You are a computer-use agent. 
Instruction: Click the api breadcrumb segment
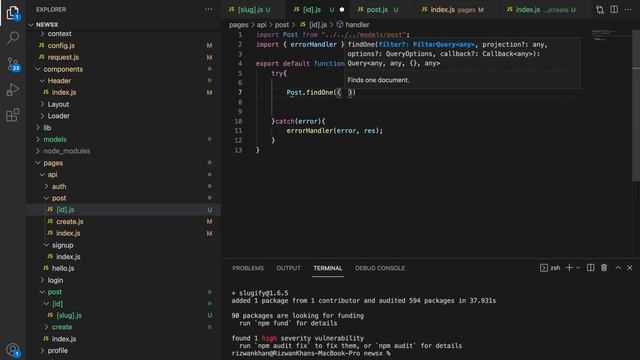pyautogui.click(x=261, y=24)
